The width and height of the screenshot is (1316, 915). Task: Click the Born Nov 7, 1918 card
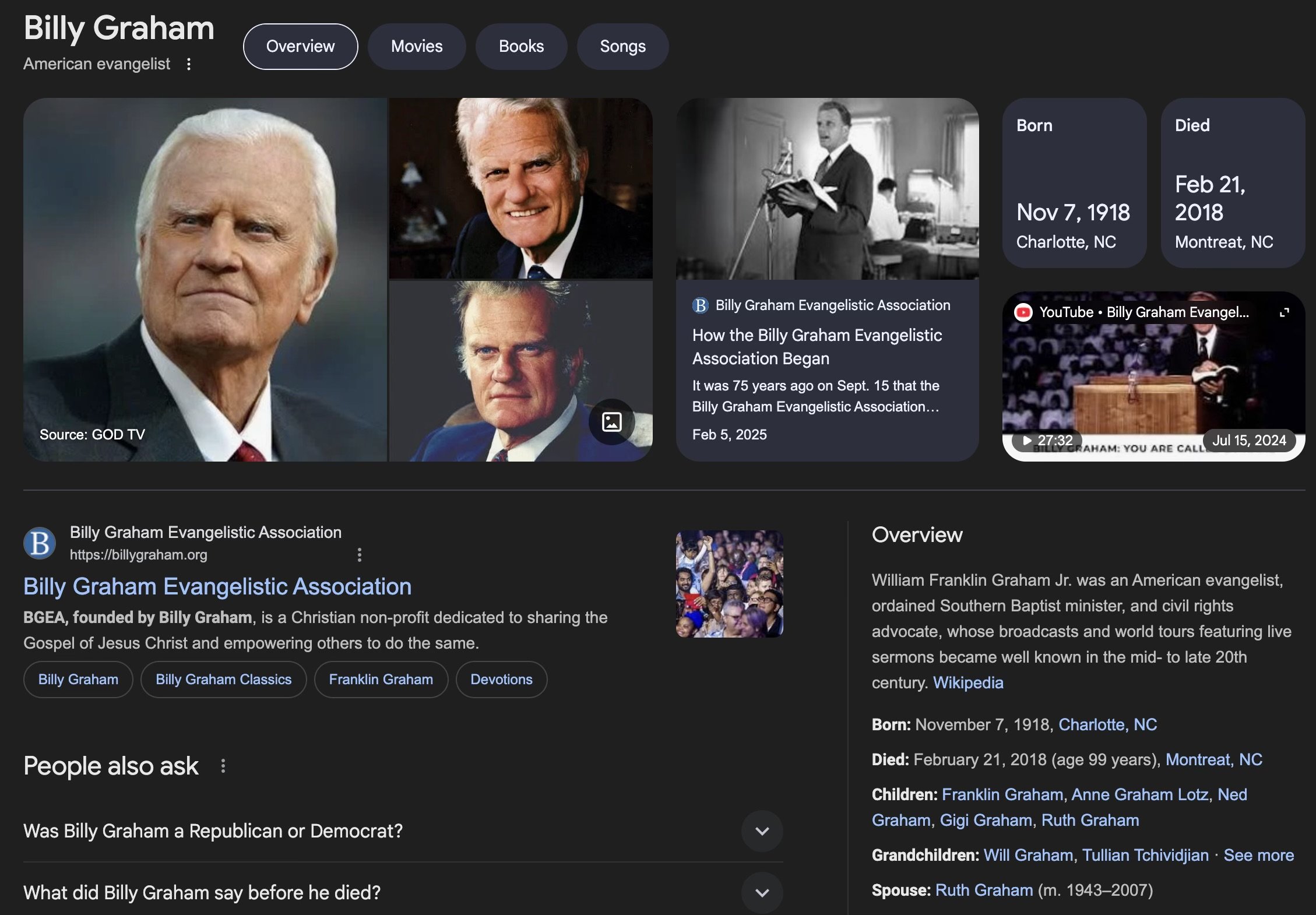1074,183
